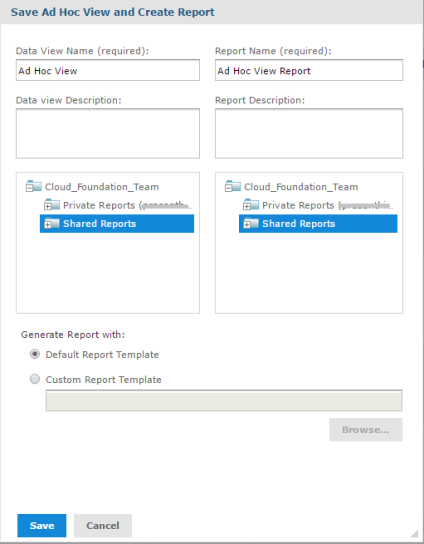Select Cloud_Foundation_Team label in report tree
This screenshot has width=424, height=544.
click(301, 187)
